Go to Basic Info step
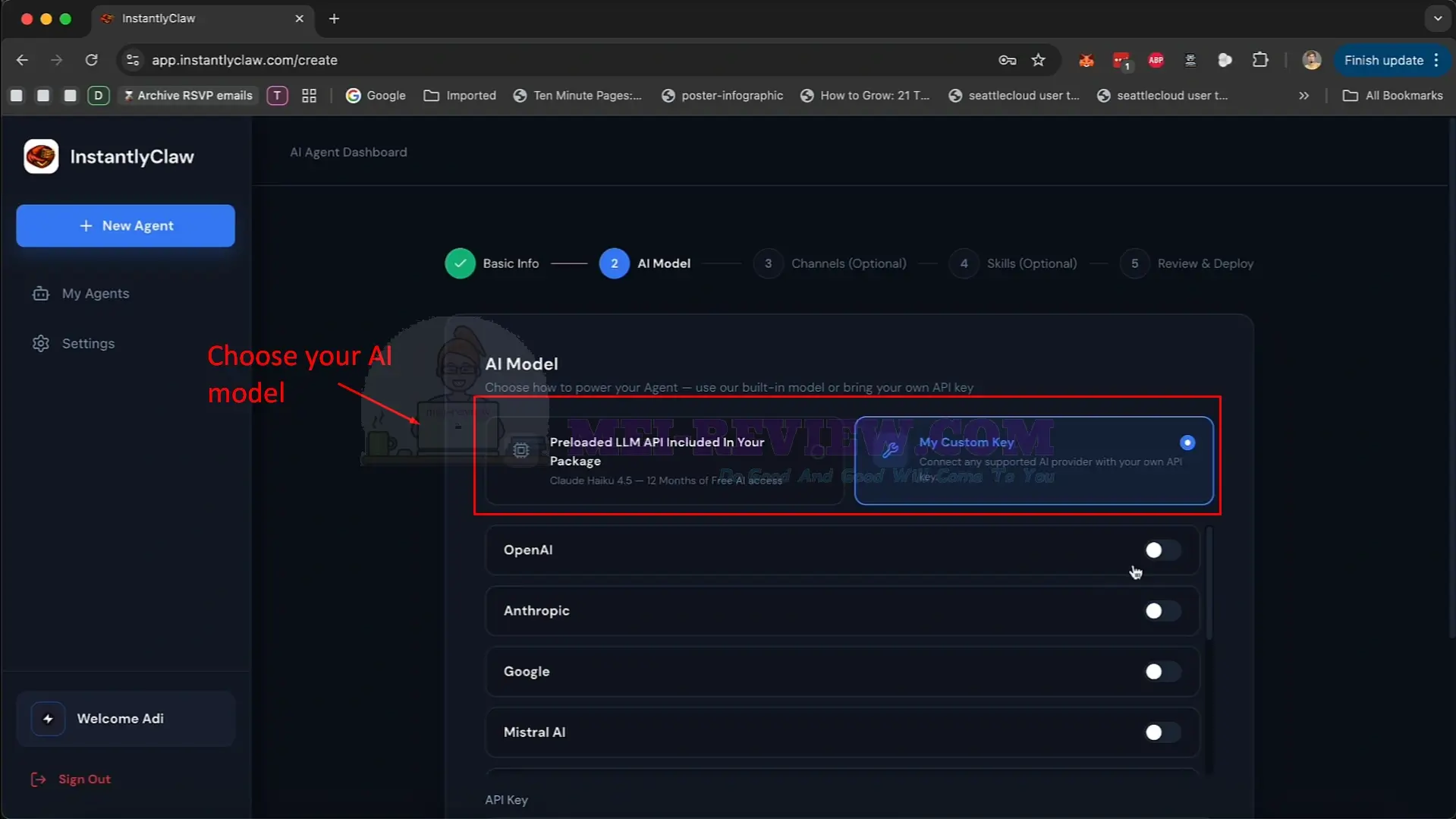 click(x=492, y=263)
